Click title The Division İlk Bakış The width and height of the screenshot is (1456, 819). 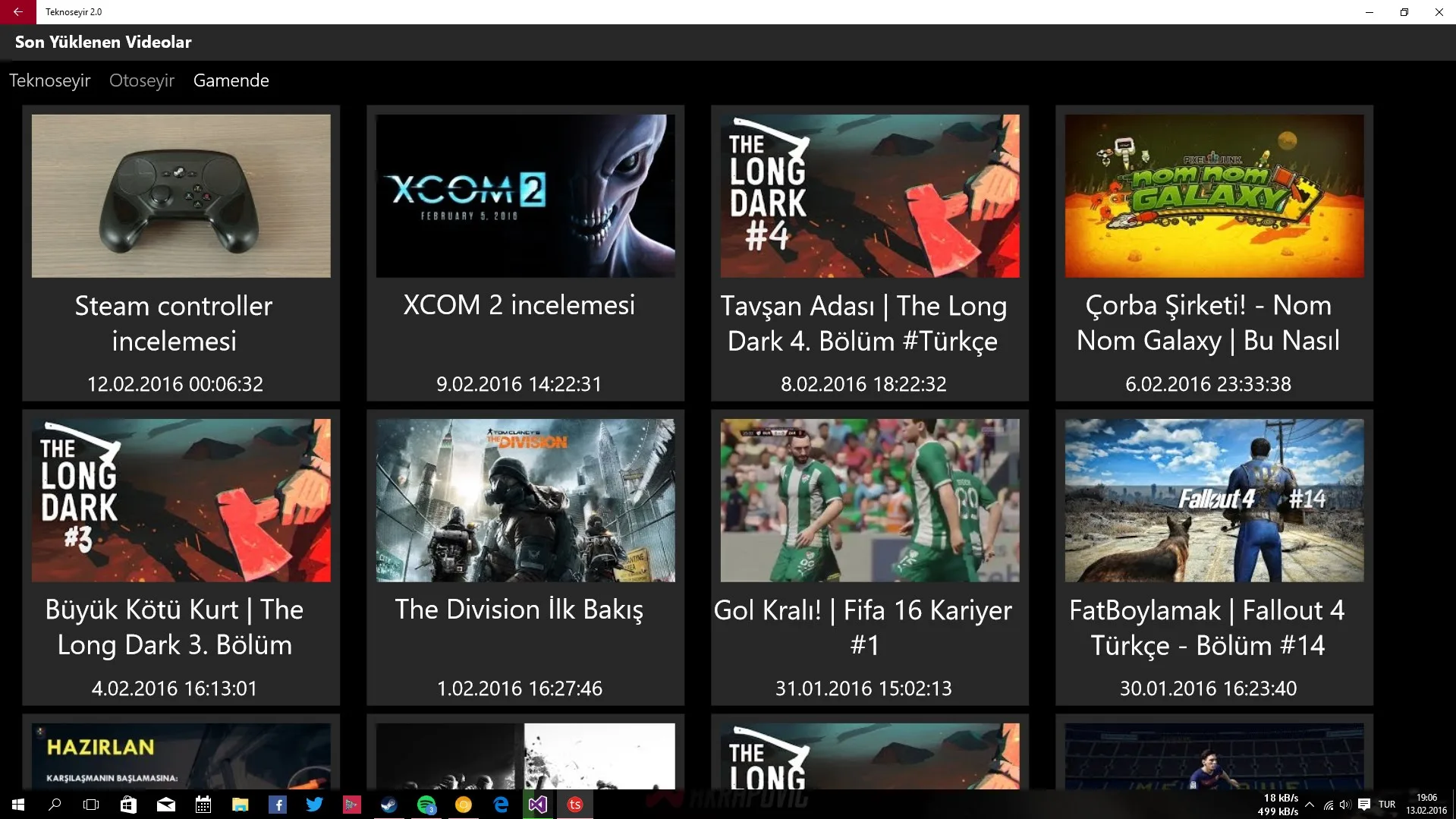(x=519, y=610)
